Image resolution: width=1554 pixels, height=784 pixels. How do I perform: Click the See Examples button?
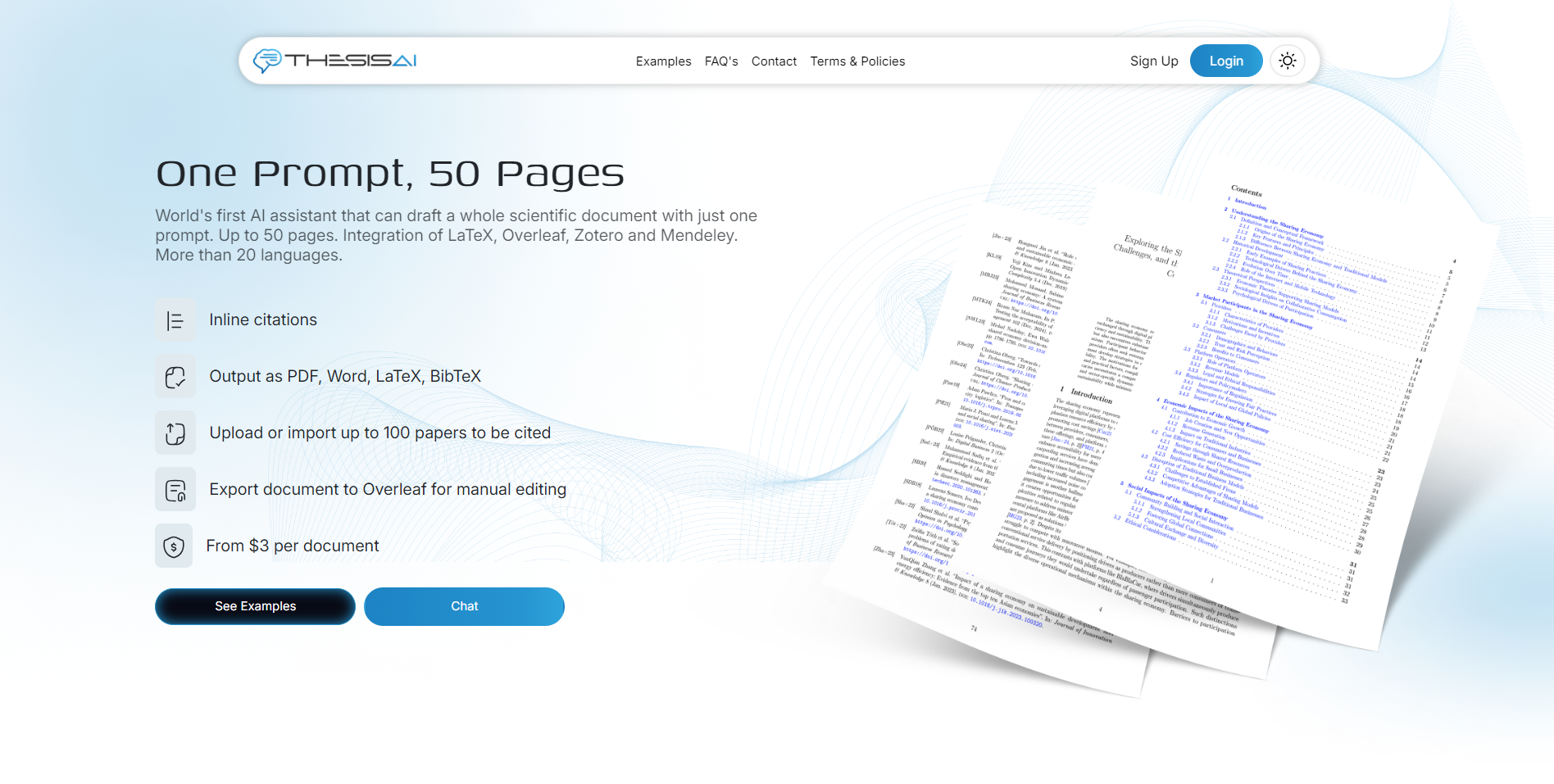[255, 606]
